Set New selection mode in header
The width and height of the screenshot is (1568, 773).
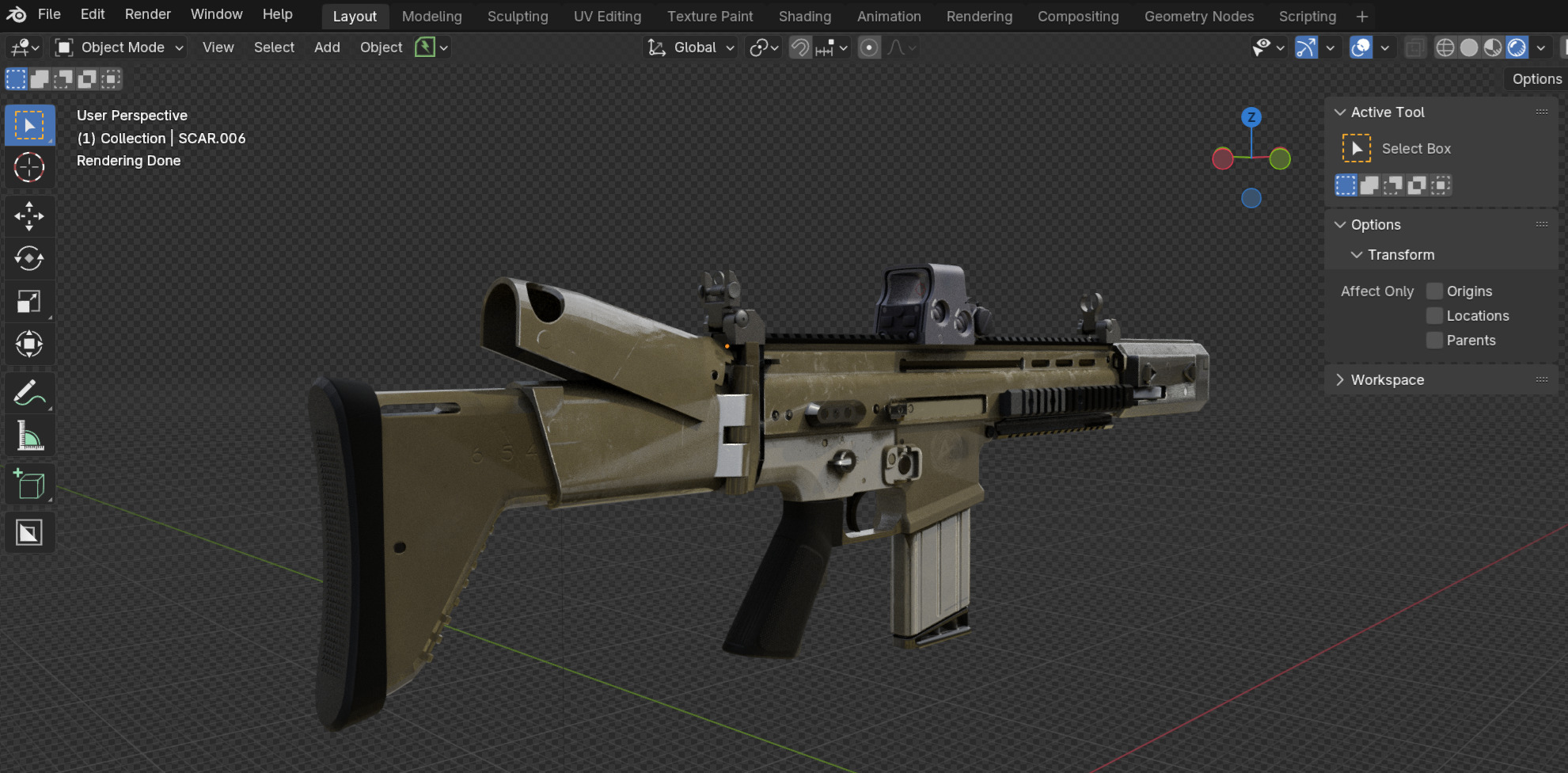16,78
